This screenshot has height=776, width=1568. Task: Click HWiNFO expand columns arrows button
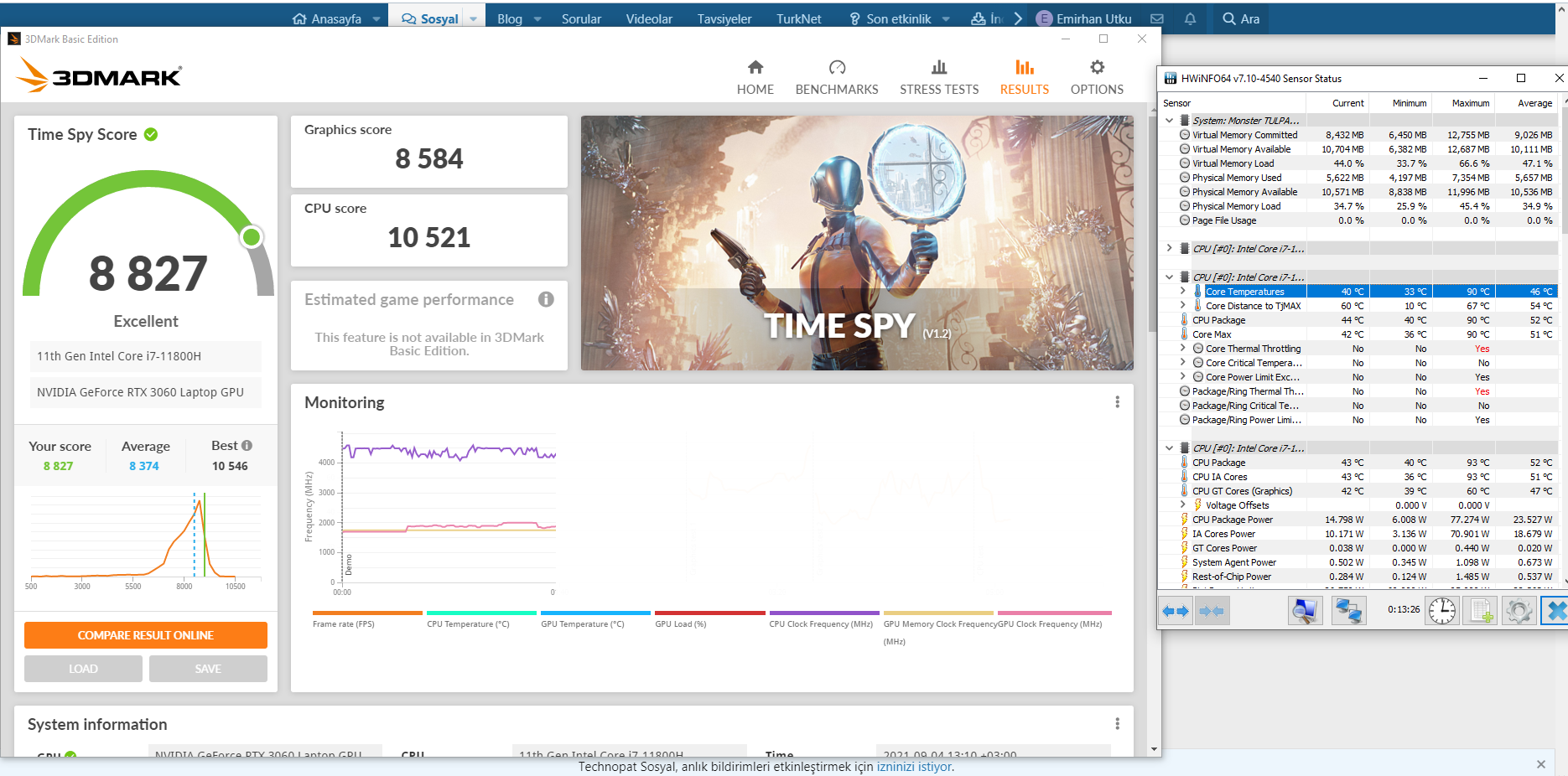coord(1176,611)
